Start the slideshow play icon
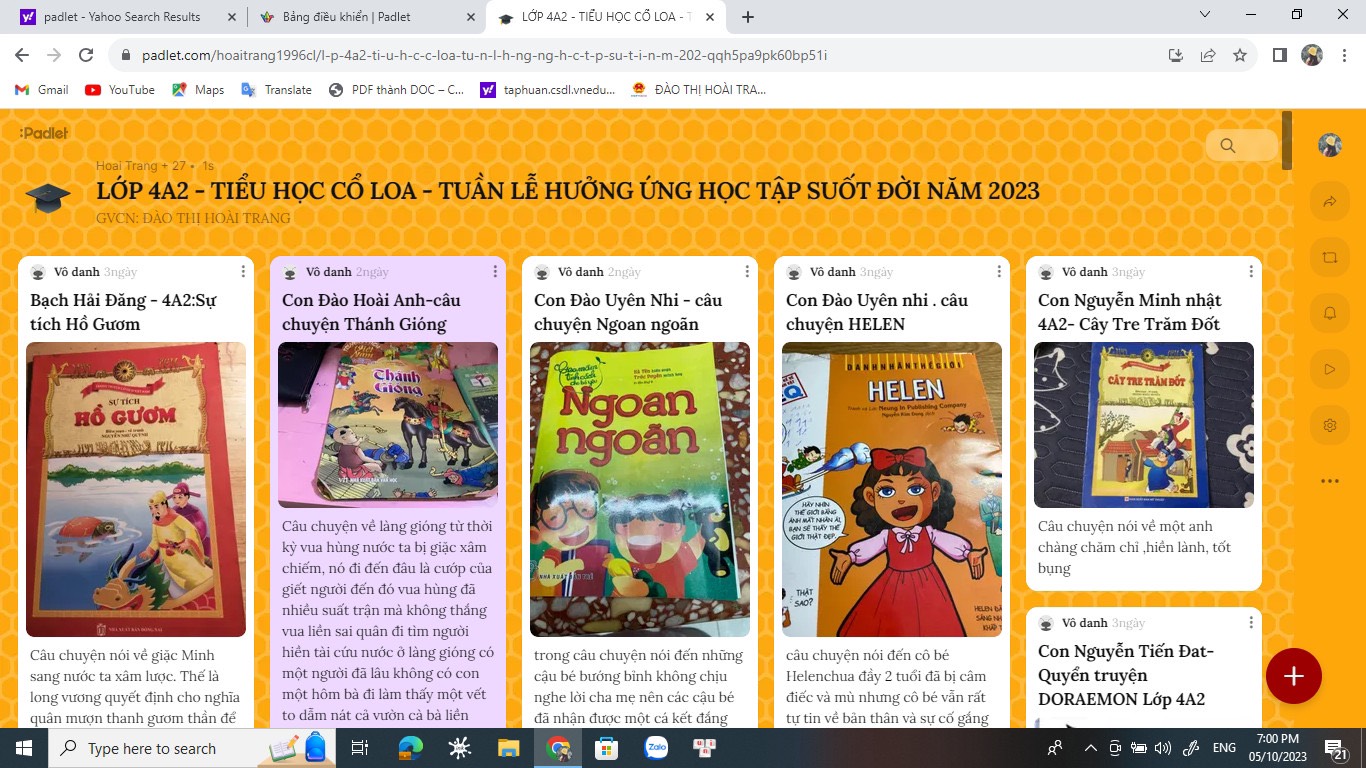The height and width of the screenshot is (768, 1366). point(1329,369)
